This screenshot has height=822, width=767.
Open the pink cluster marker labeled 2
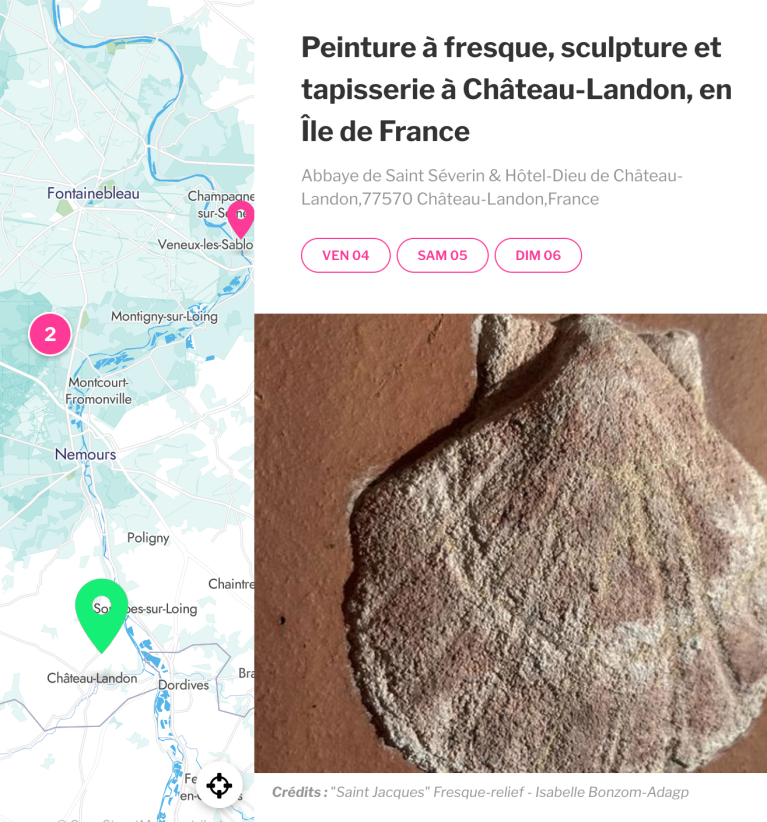(50, 334)
